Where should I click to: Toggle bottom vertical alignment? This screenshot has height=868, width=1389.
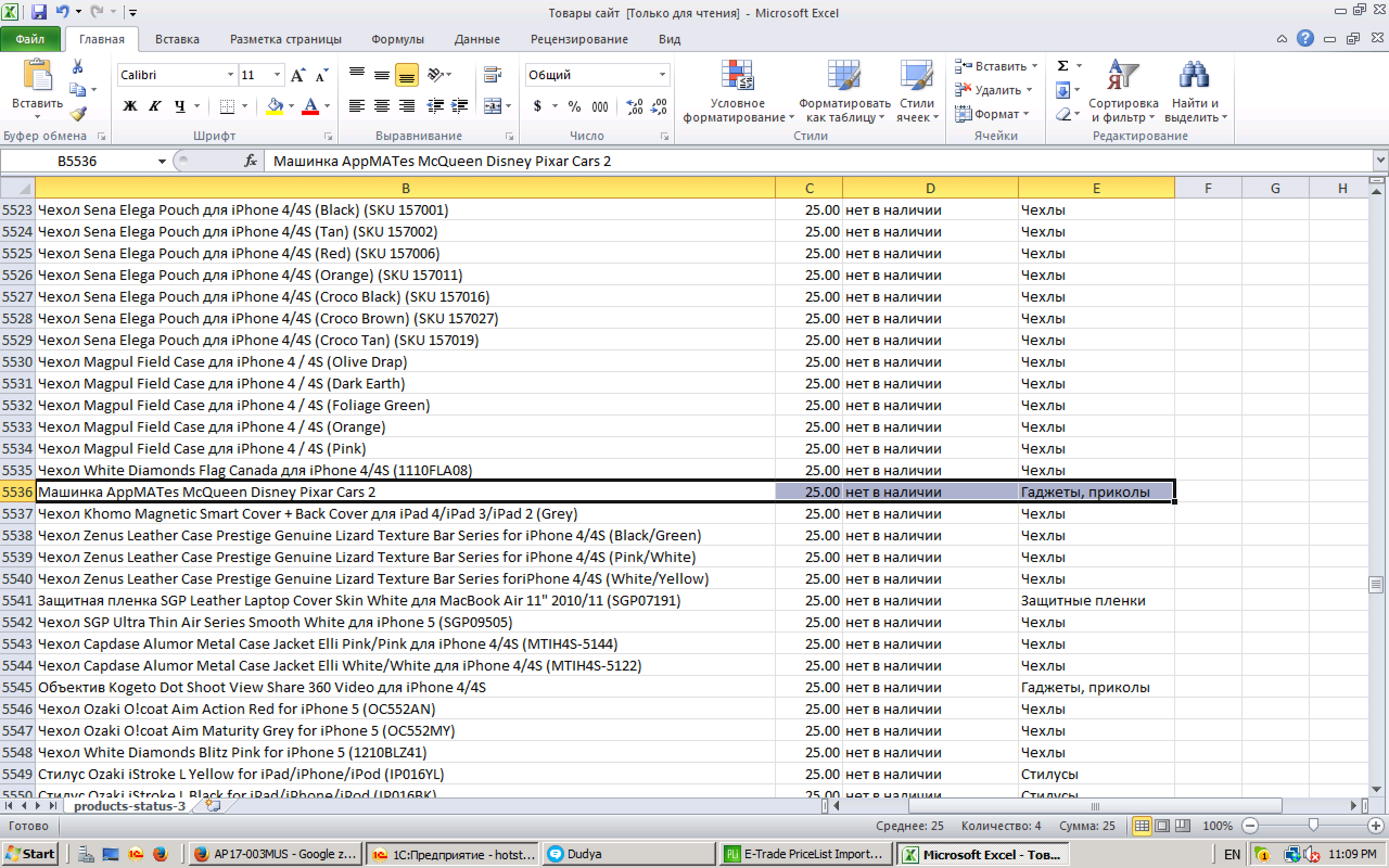[x=407, y=75]
